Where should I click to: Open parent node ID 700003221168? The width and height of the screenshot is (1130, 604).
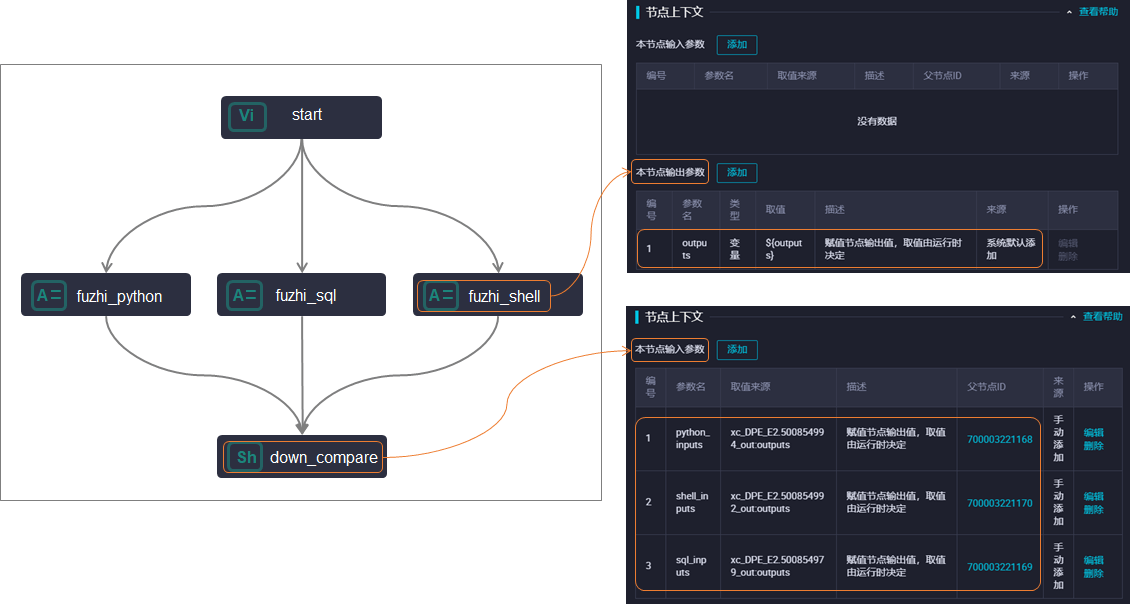(1000, 439)
